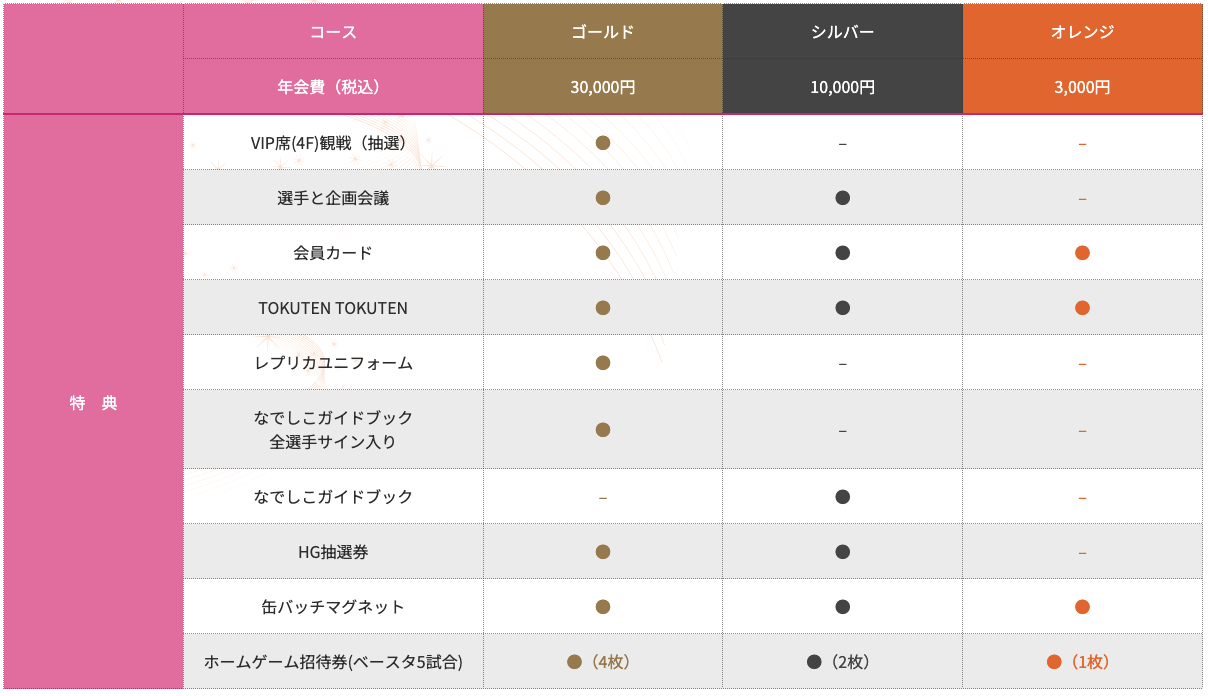1208x696 pixels.
Task: Click the Orange 3,000円 annual fee cell
Action: (1082, 87)
